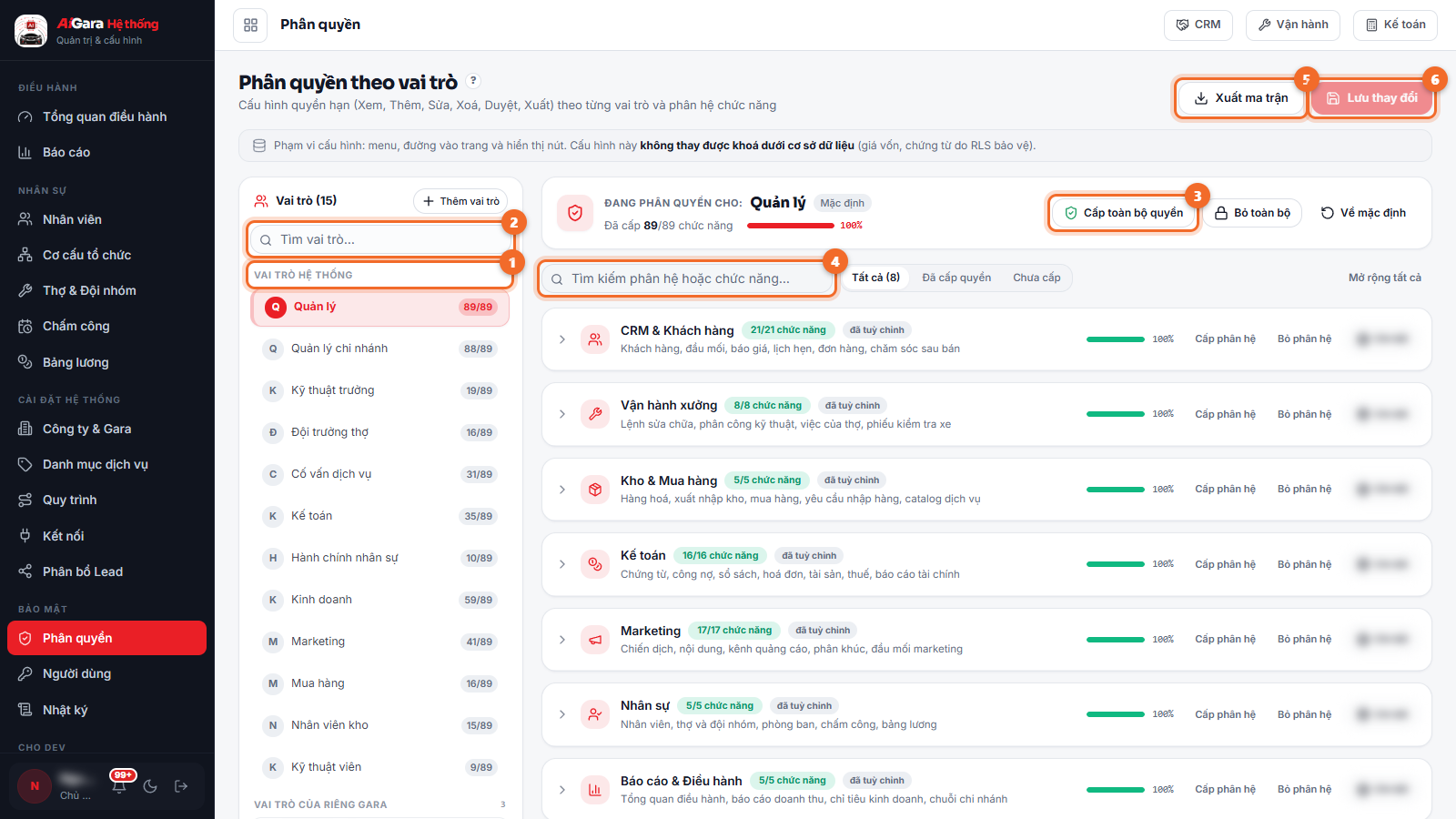Expand the Kế toán module chevron
The height and width of the screenshot is (819, 1456).
[x=562, y=564]
